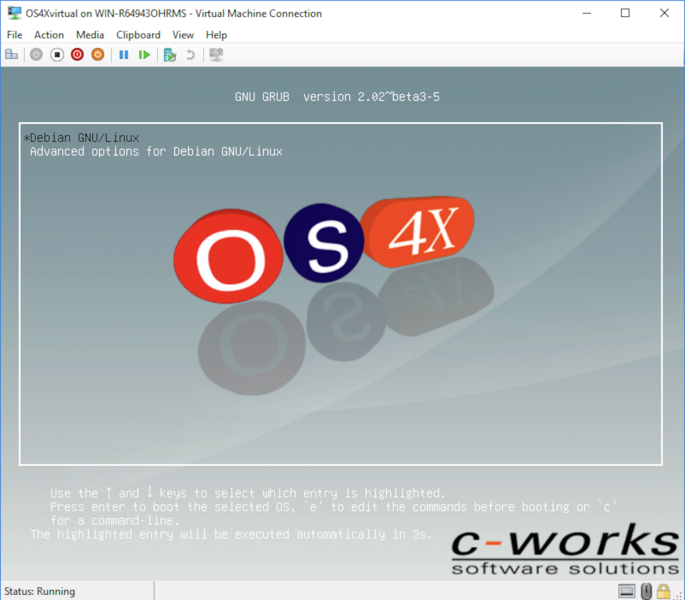This screenshot has height=600, width=685.
Task: Click the orange Save state icon
Action: click(97, 55)
